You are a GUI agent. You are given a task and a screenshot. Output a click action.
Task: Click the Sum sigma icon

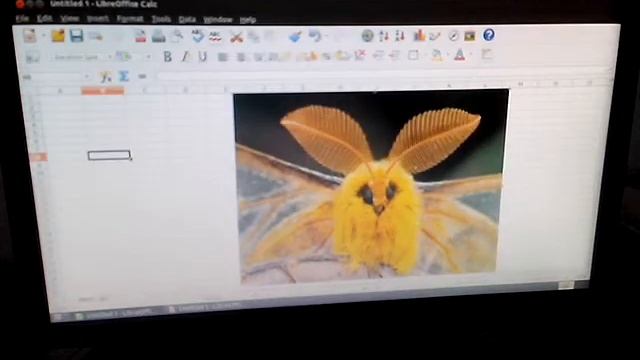tap(124, 76)
